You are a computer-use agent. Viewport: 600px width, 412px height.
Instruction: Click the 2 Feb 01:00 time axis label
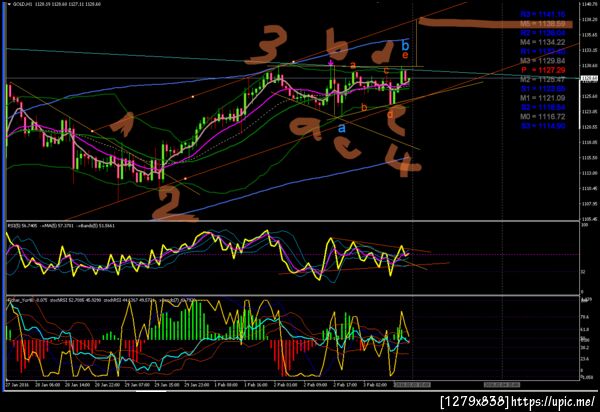point(285,384)
